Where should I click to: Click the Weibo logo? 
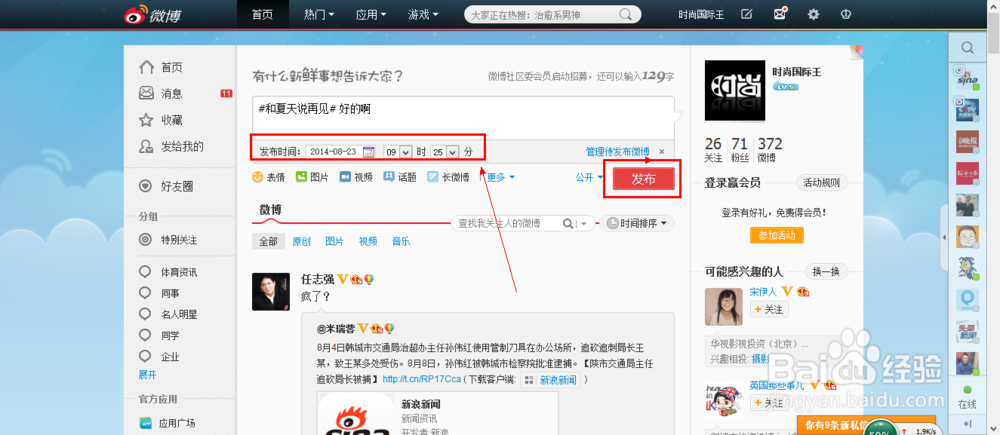point(152,14)
